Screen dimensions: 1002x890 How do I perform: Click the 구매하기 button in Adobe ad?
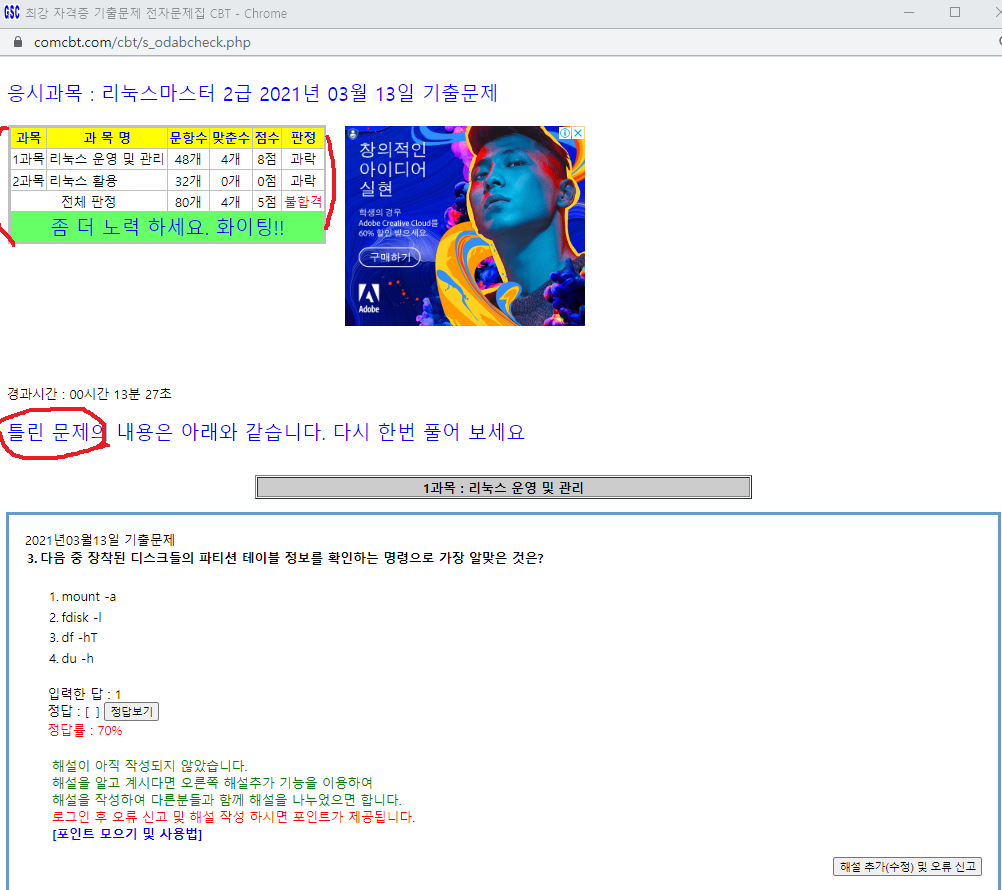(x=390, y=257)
